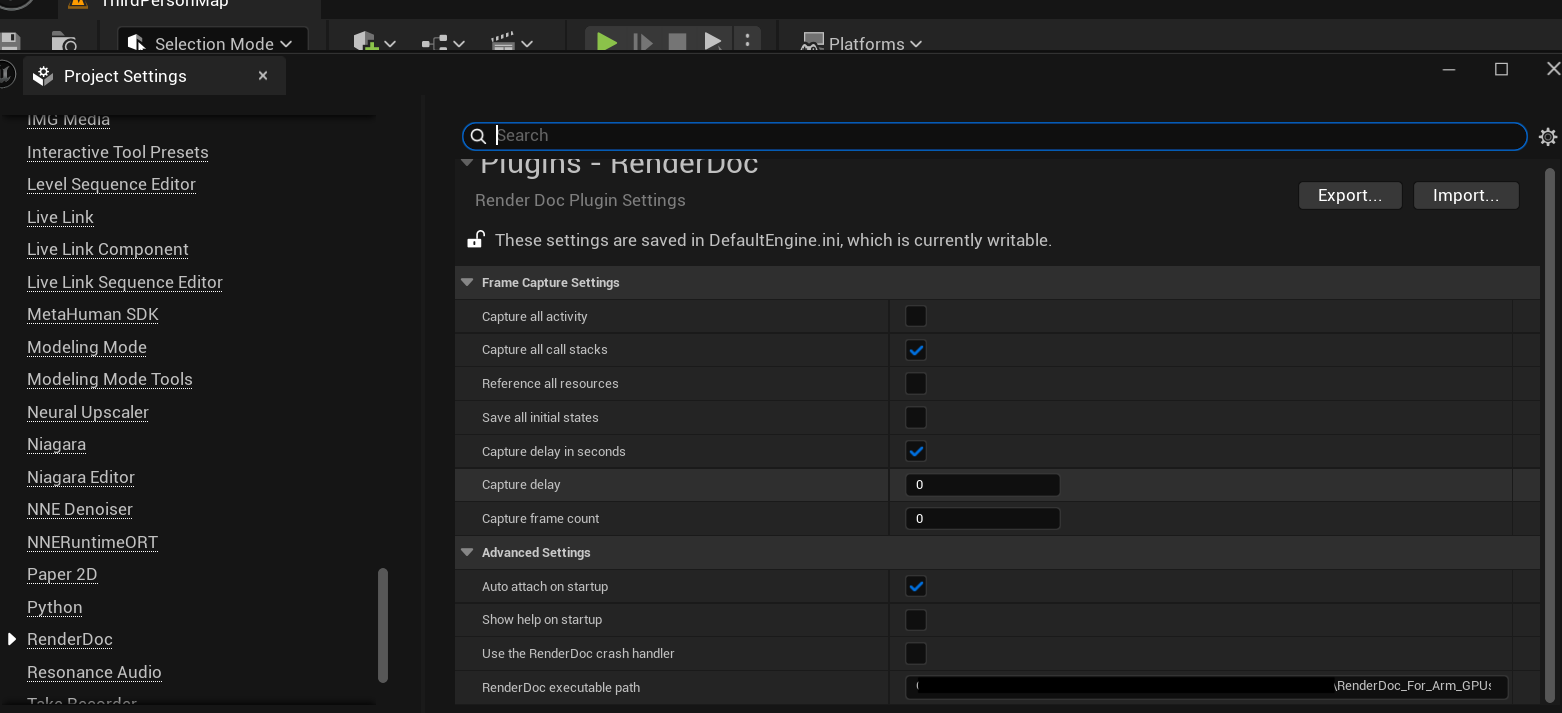The height and width of the screenshot is (713, 1562).
Task: Open NNERuntimeORT settings
Action: pos(92,542)
